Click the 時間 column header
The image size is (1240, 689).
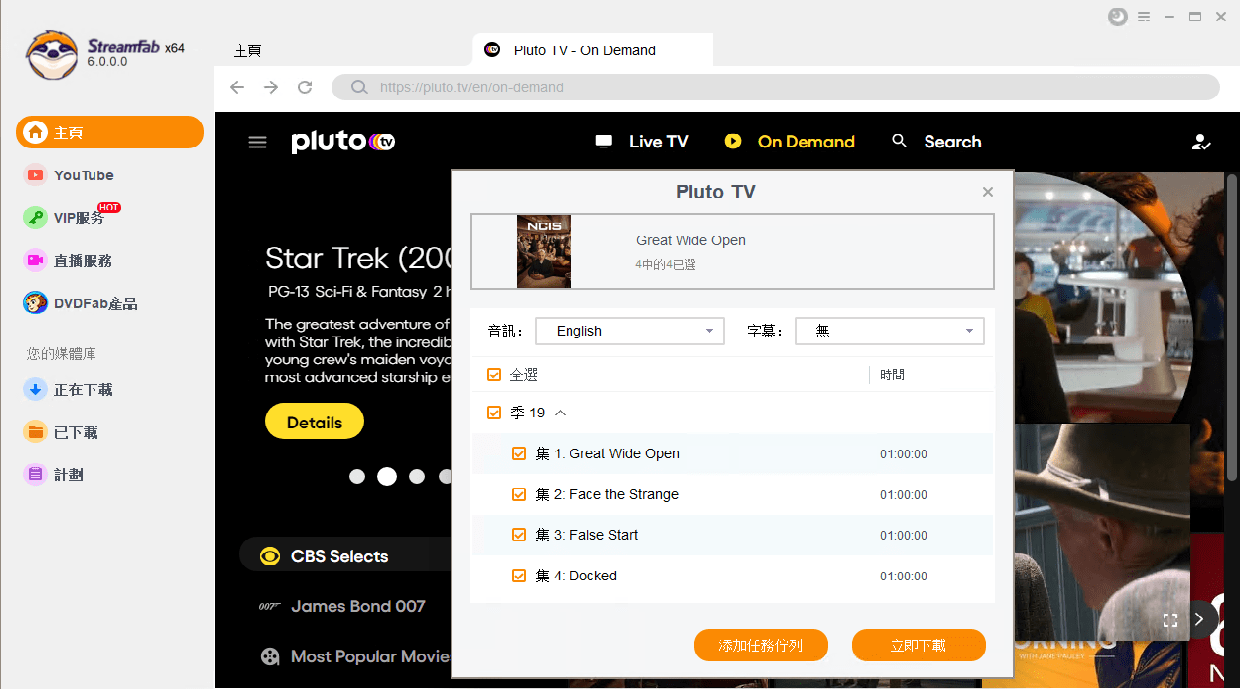[892, 375]
